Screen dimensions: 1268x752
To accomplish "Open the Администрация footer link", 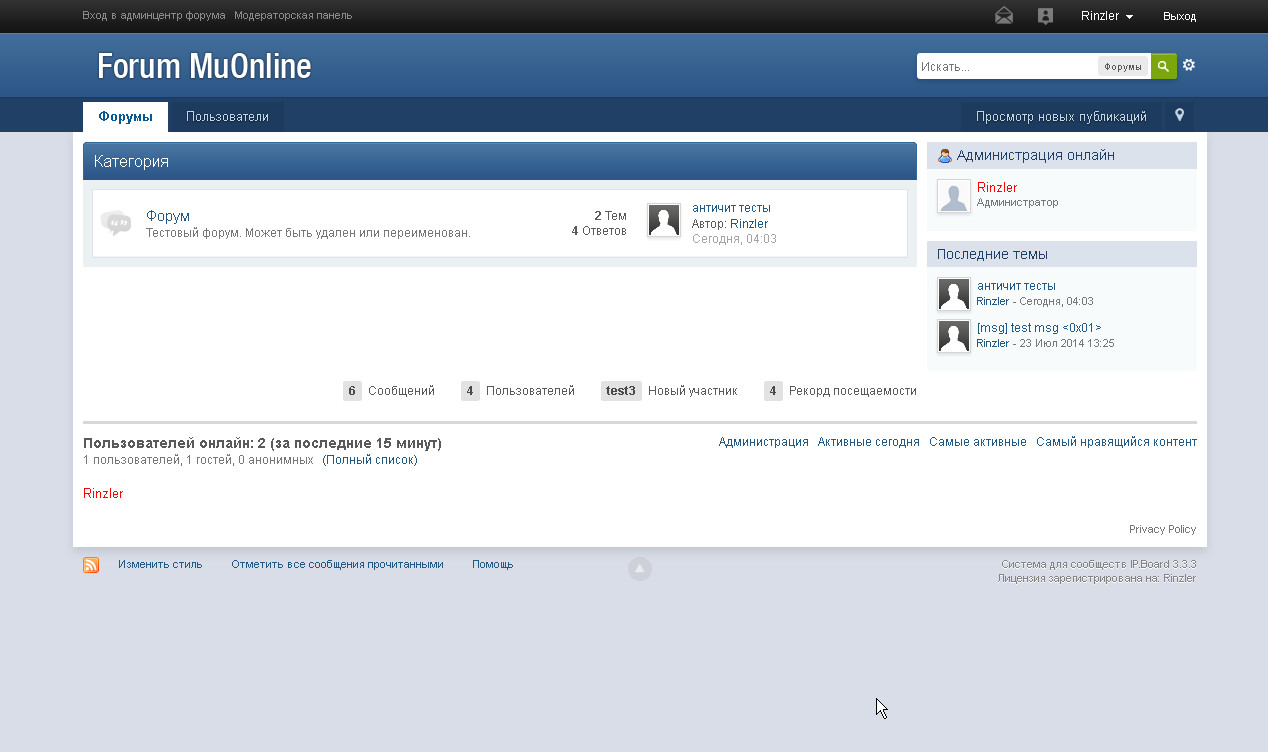I will pyautogui.click(x=764, y=442).
